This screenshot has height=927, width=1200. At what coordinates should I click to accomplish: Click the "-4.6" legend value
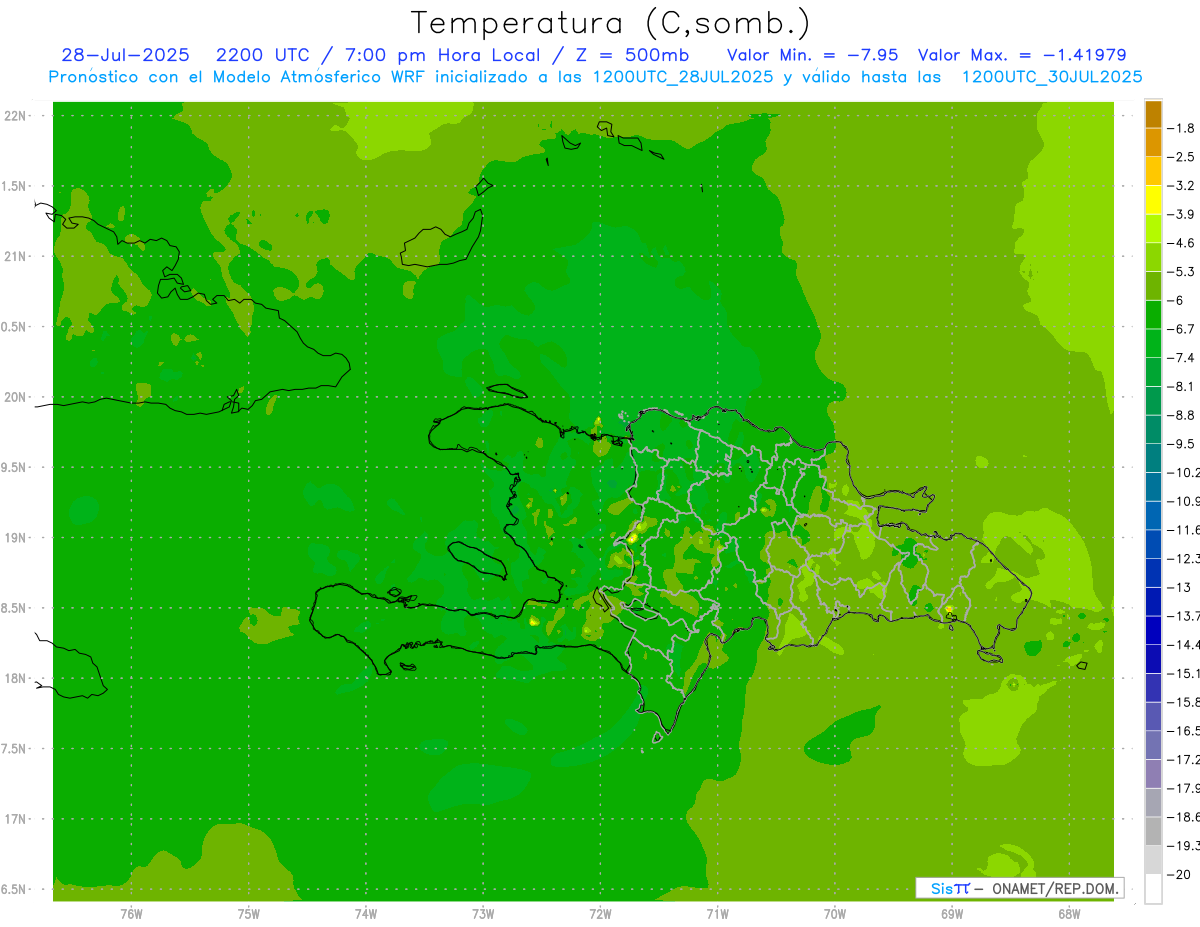click(1181, 243)
